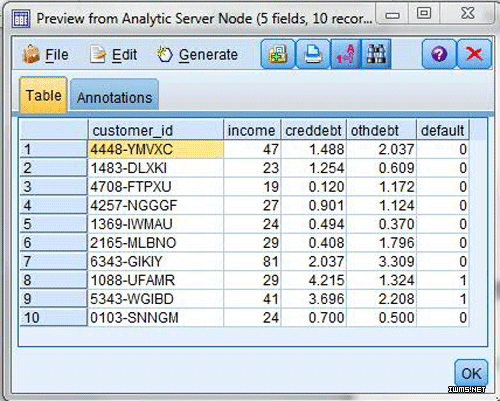This screenshot has width=500, height=401.
Task: Select the income column header
Action: tap(252, 130)
